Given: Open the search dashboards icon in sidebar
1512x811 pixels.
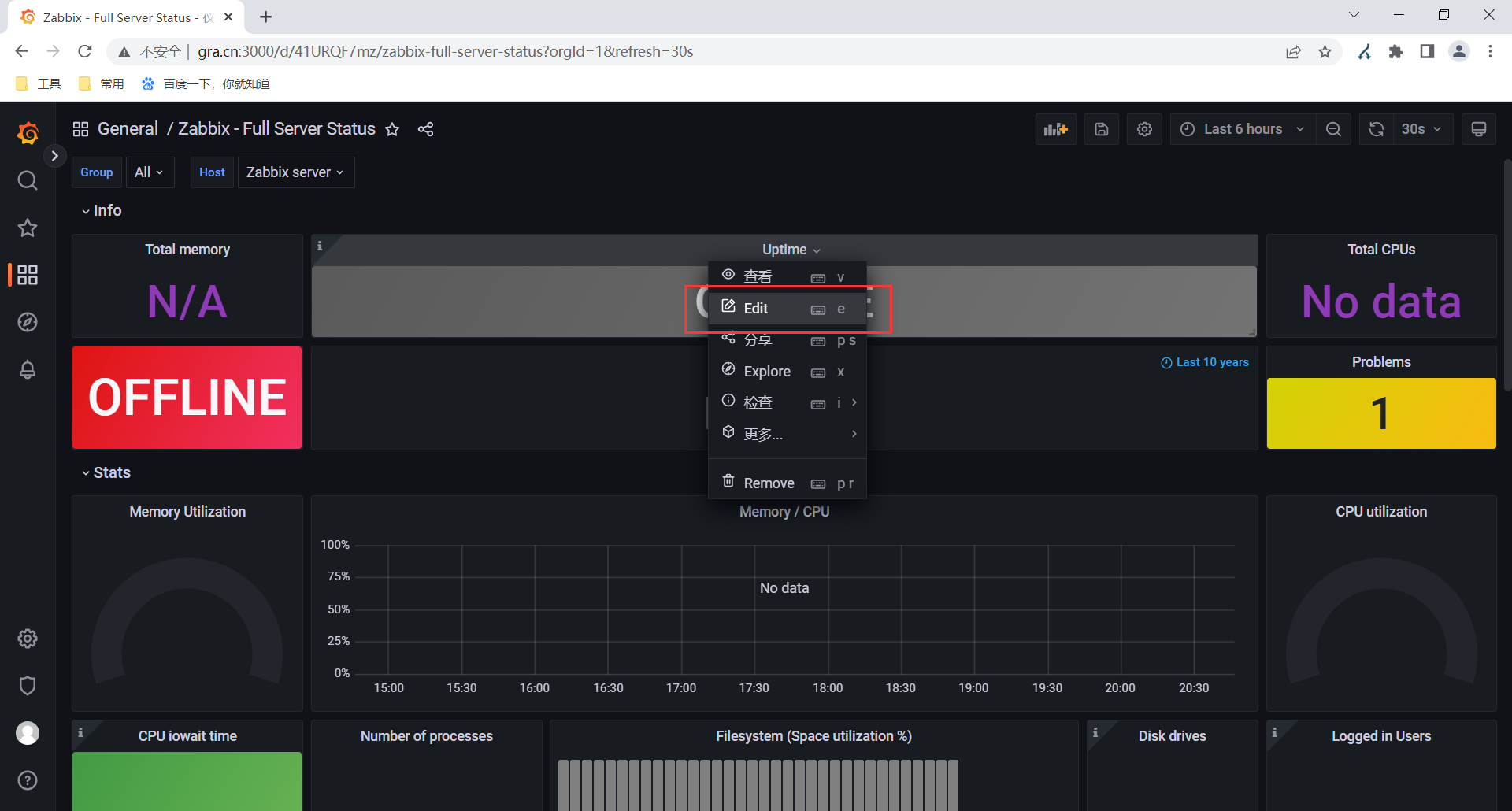Looking at the screenshot, I should (28, 180).
